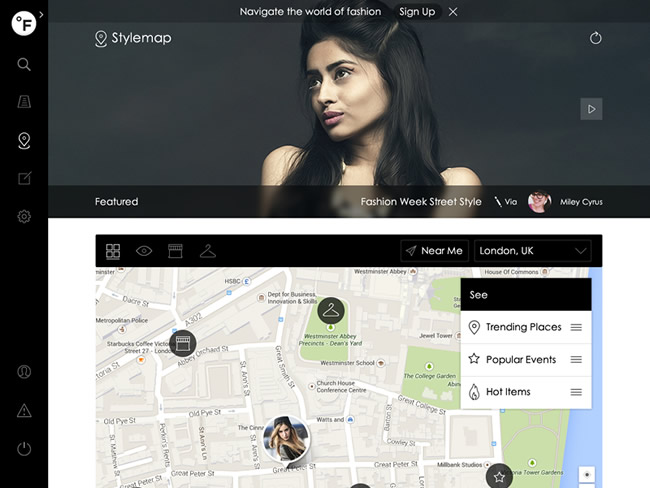The height and width of the screenshot is (488, 650).
Task: Click the Near Me button
Action: 434,251
